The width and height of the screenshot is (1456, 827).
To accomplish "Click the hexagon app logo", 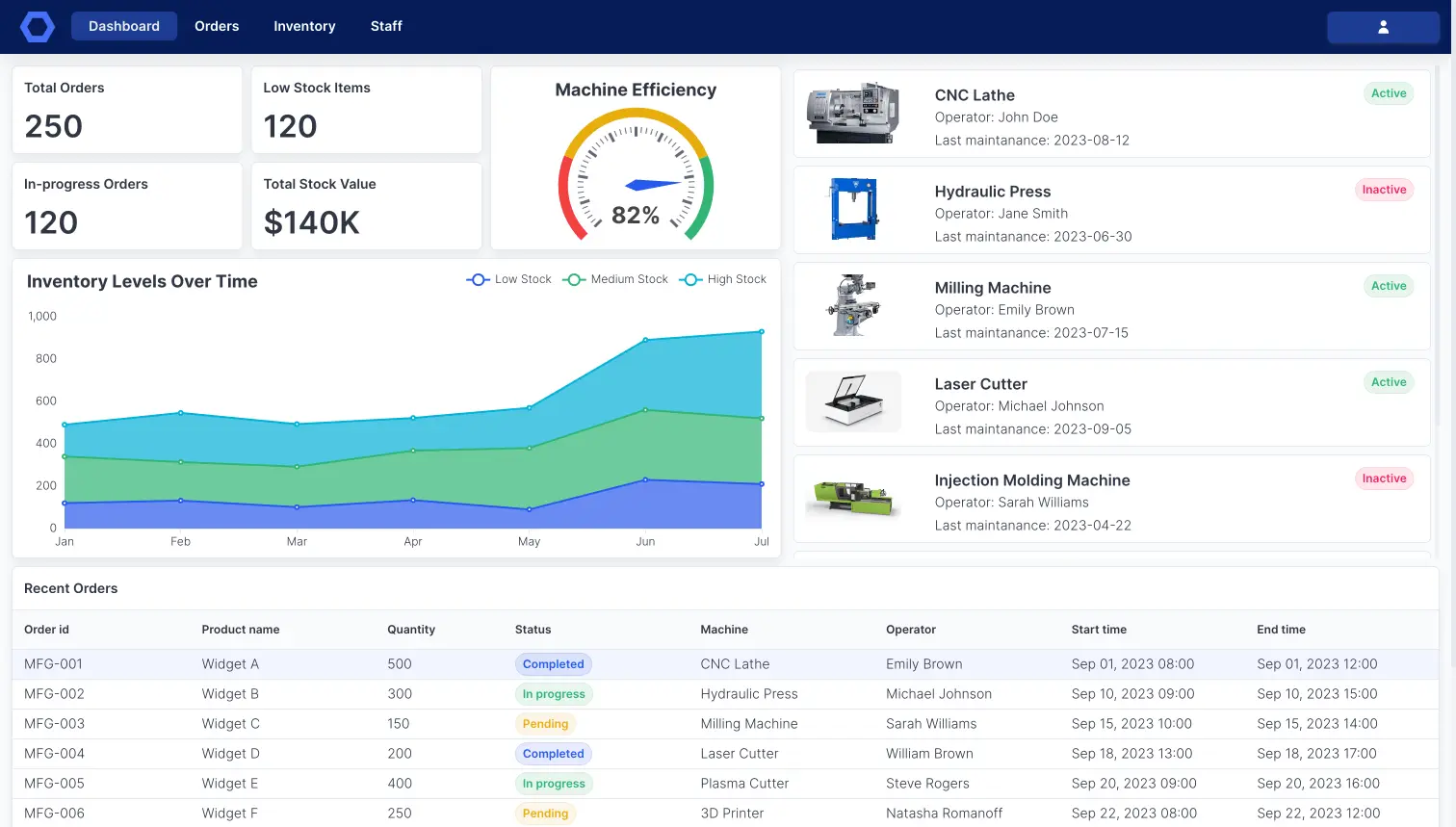I will coord(37,26).
